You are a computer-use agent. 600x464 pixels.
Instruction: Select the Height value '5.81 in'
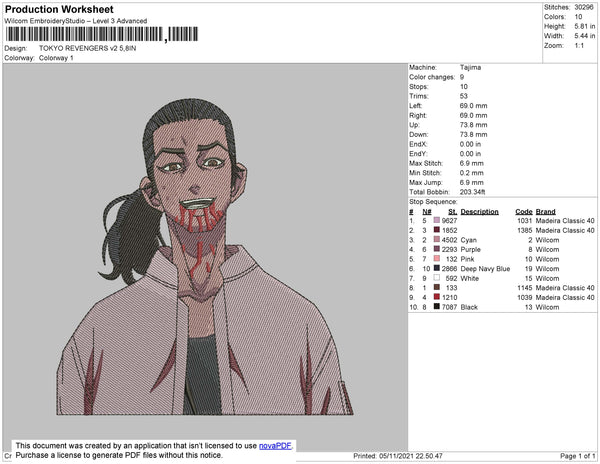tap(585, 26)
